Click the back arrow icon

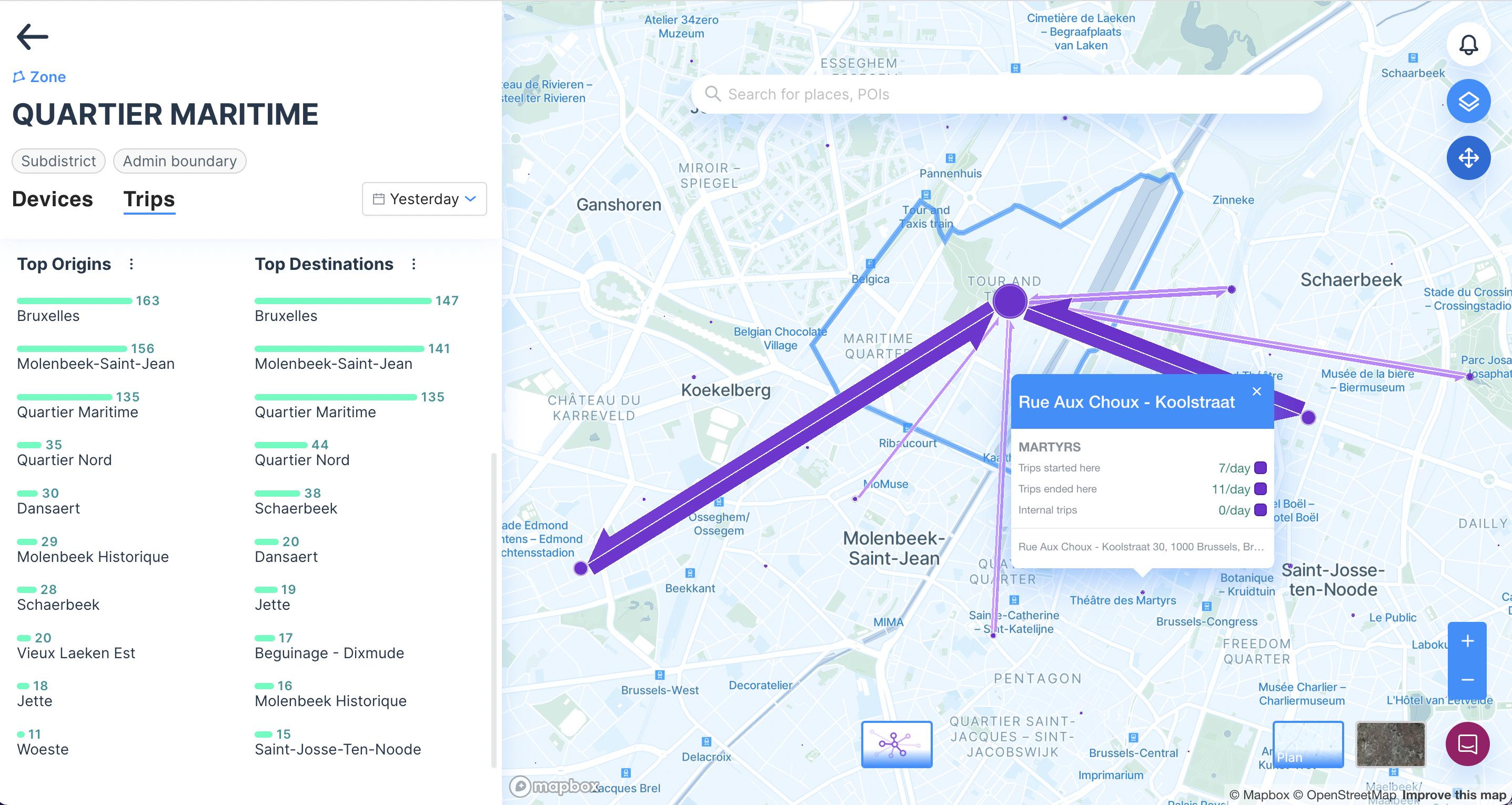32,37
